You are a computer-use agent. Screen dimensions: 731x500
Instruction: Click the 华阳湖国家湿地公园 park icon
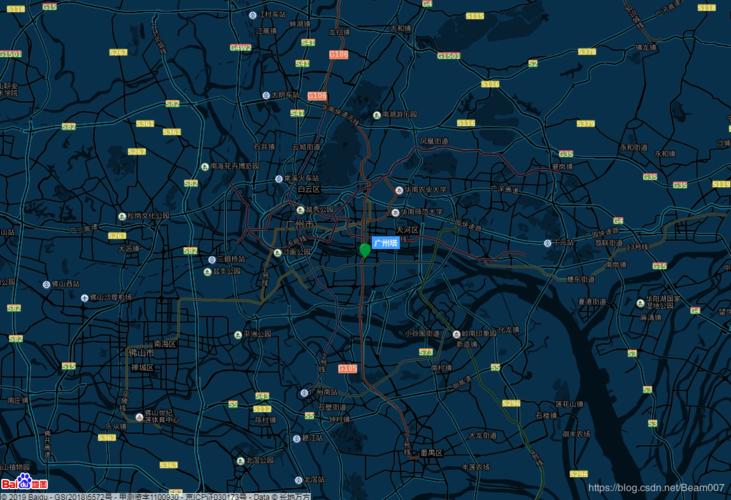click(641, 303)
